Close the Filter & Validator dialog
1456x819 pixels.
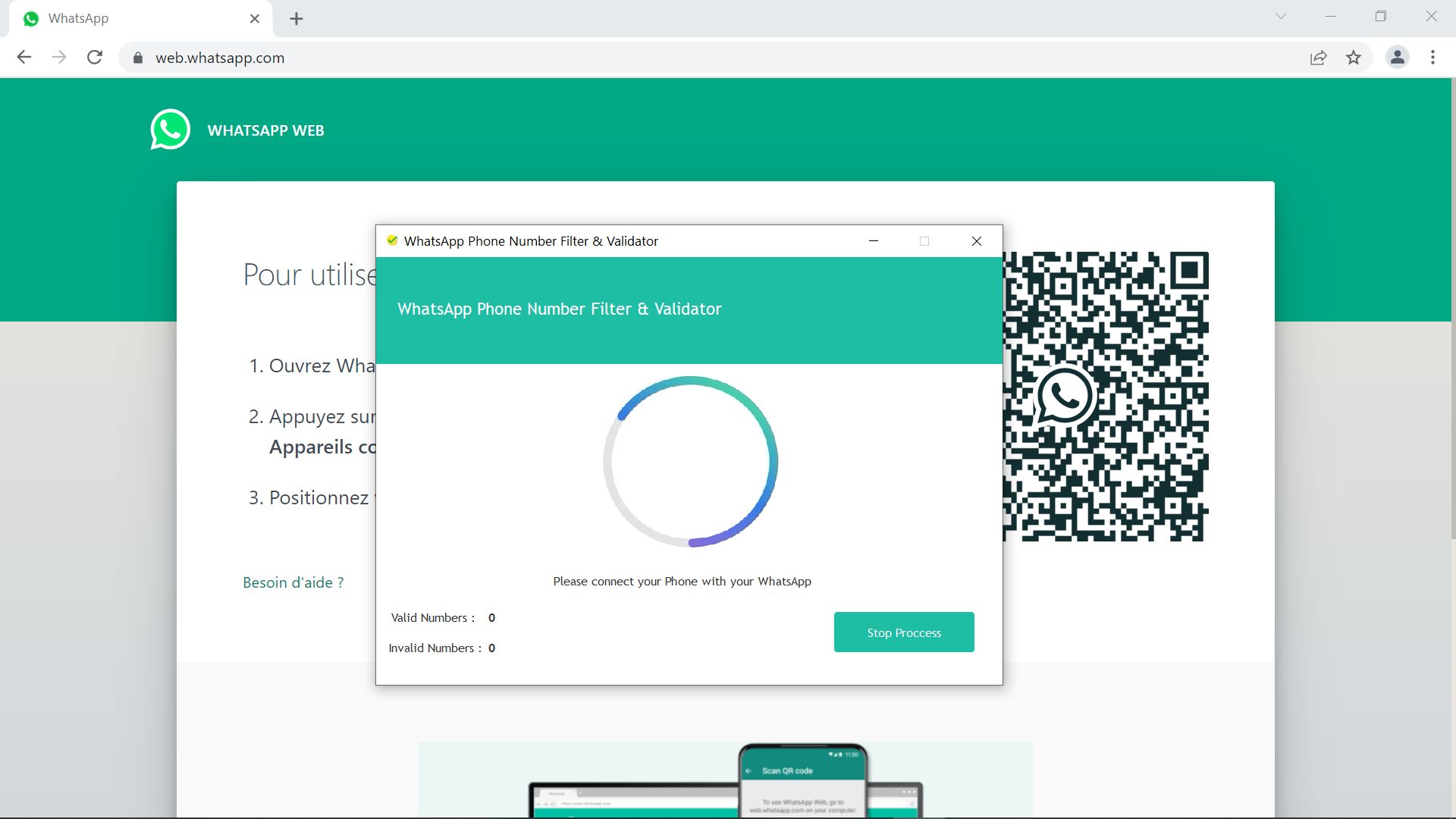click(x=977, y=241)
